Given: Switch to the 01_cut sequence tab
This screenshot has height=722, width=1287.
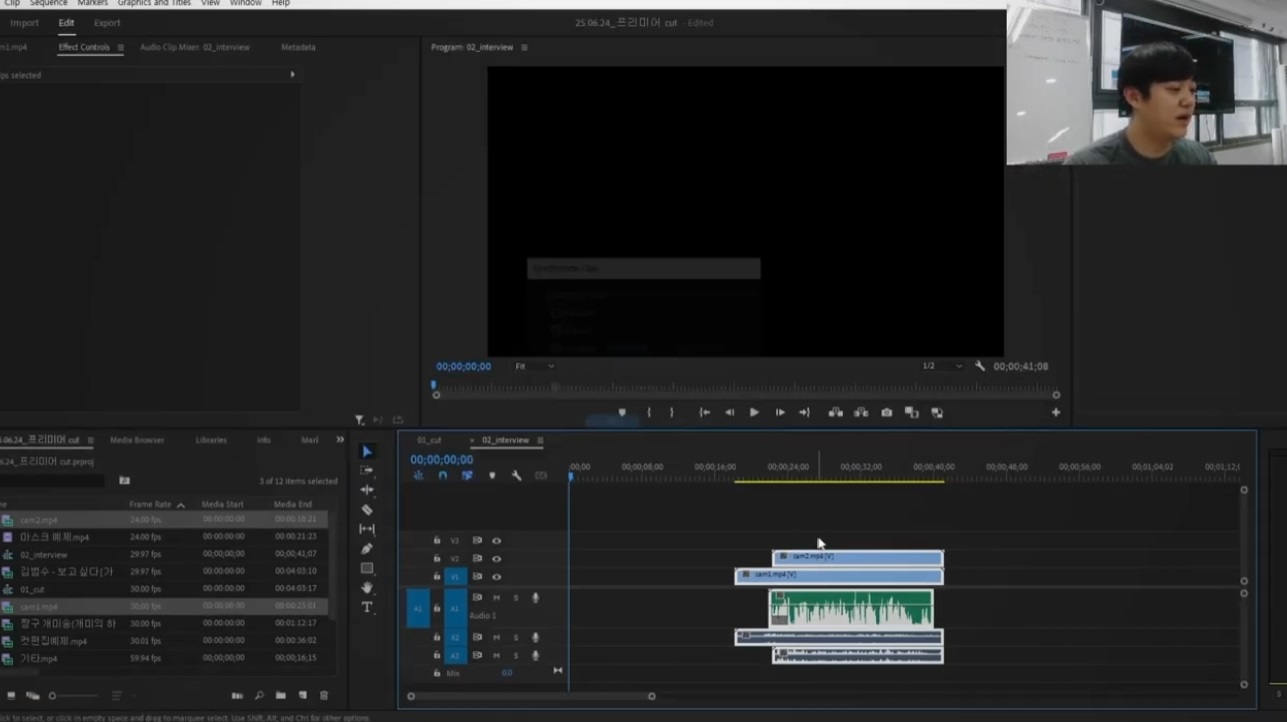Looking at the screenshot, I should (x=429, y=440).
